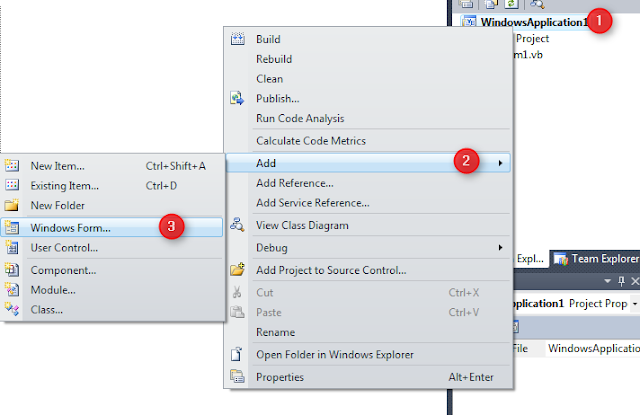Screen dimensions: 640x415
Task: Click the Properties icon at menu bottom
Action: tap(237, 377)
